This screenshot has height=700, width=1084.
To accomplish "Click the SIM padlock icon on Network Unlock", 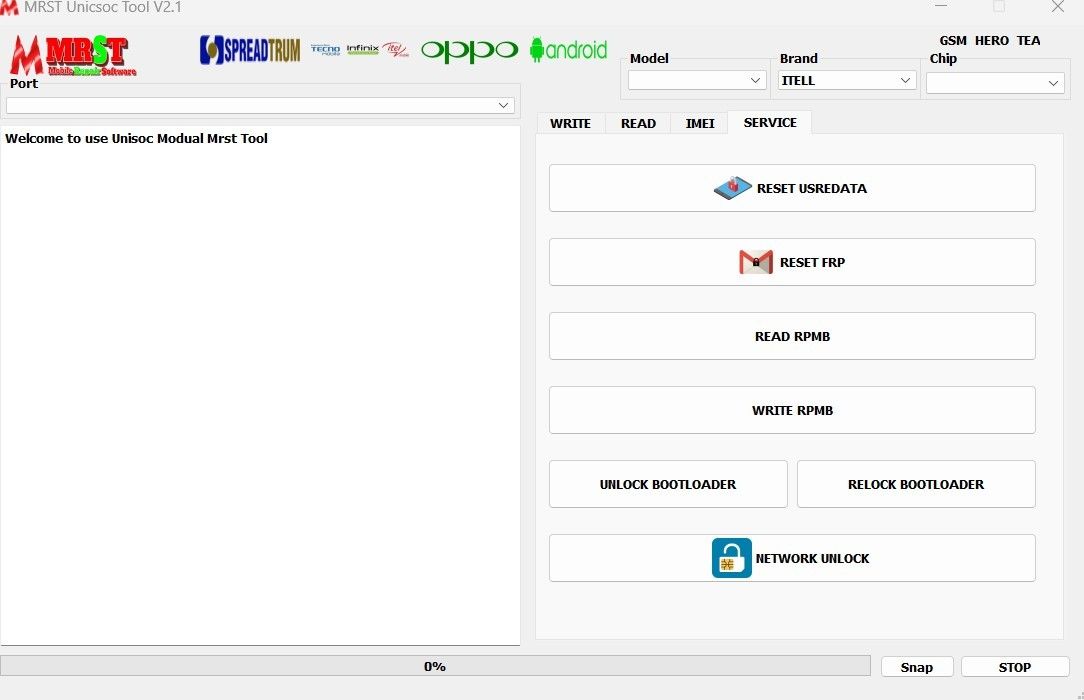I will pyautogui.click(x=731, y=558).
